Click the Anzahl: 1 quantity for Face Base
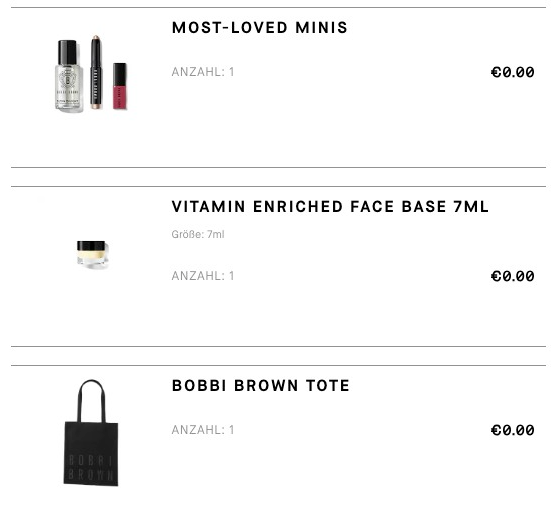551x516 pixels. pos(203,276)
